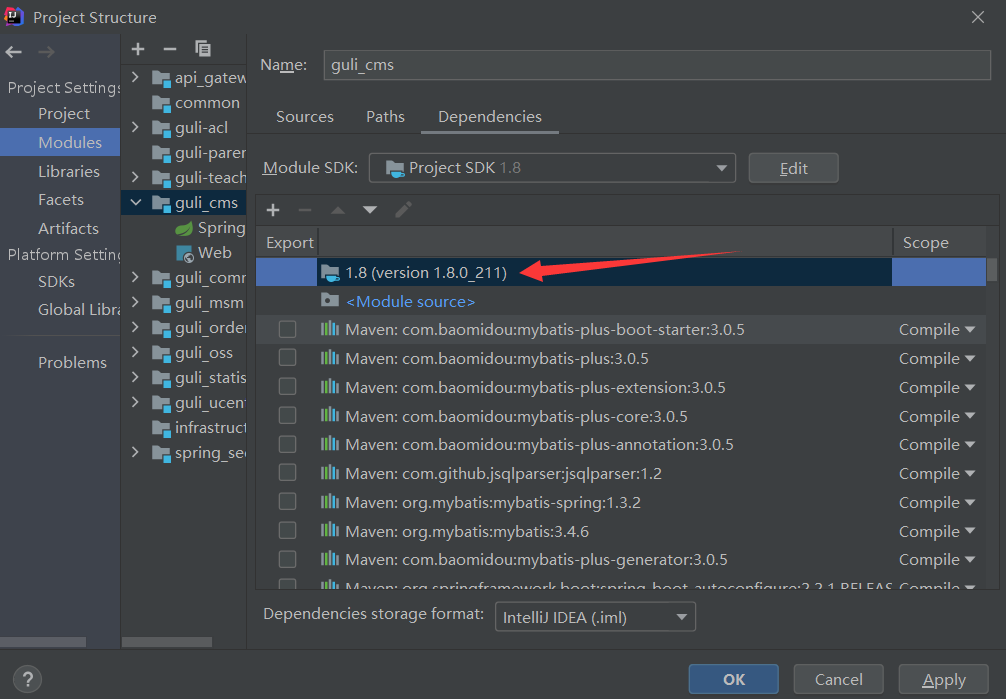
Task: Check export for the mybatis-spring dependency
Action: [288, 502]
